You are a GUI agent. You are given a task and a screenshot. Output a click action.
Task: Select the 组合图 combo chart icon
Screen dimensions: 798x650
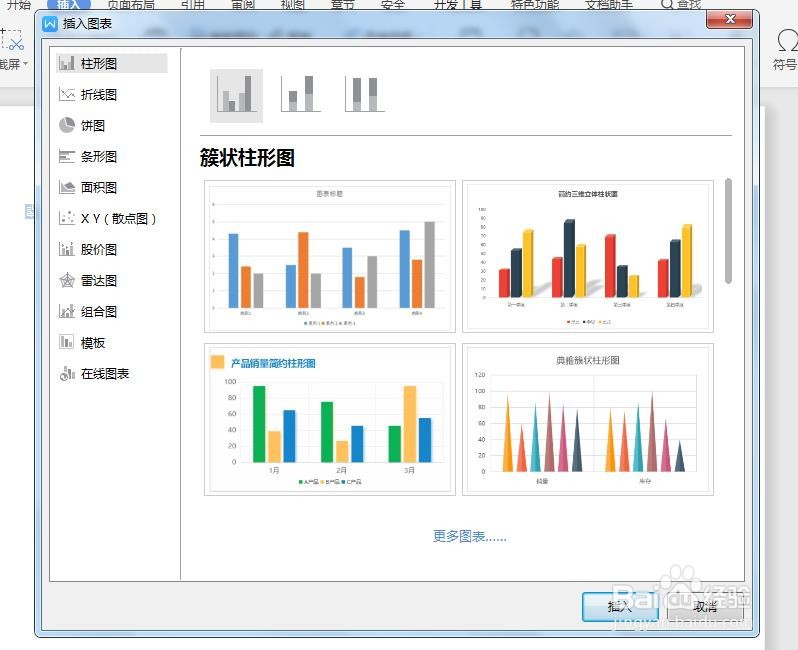(67, 312)
